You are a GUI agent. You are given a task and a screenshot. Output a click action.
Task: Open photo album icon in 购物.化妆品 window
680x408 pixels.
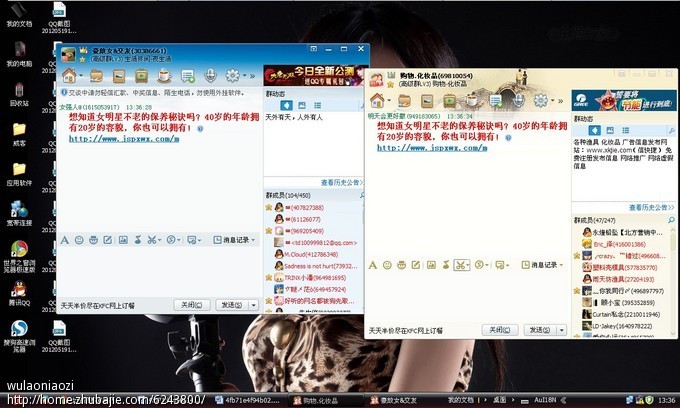pyautogui.click(x=427, y=101)
